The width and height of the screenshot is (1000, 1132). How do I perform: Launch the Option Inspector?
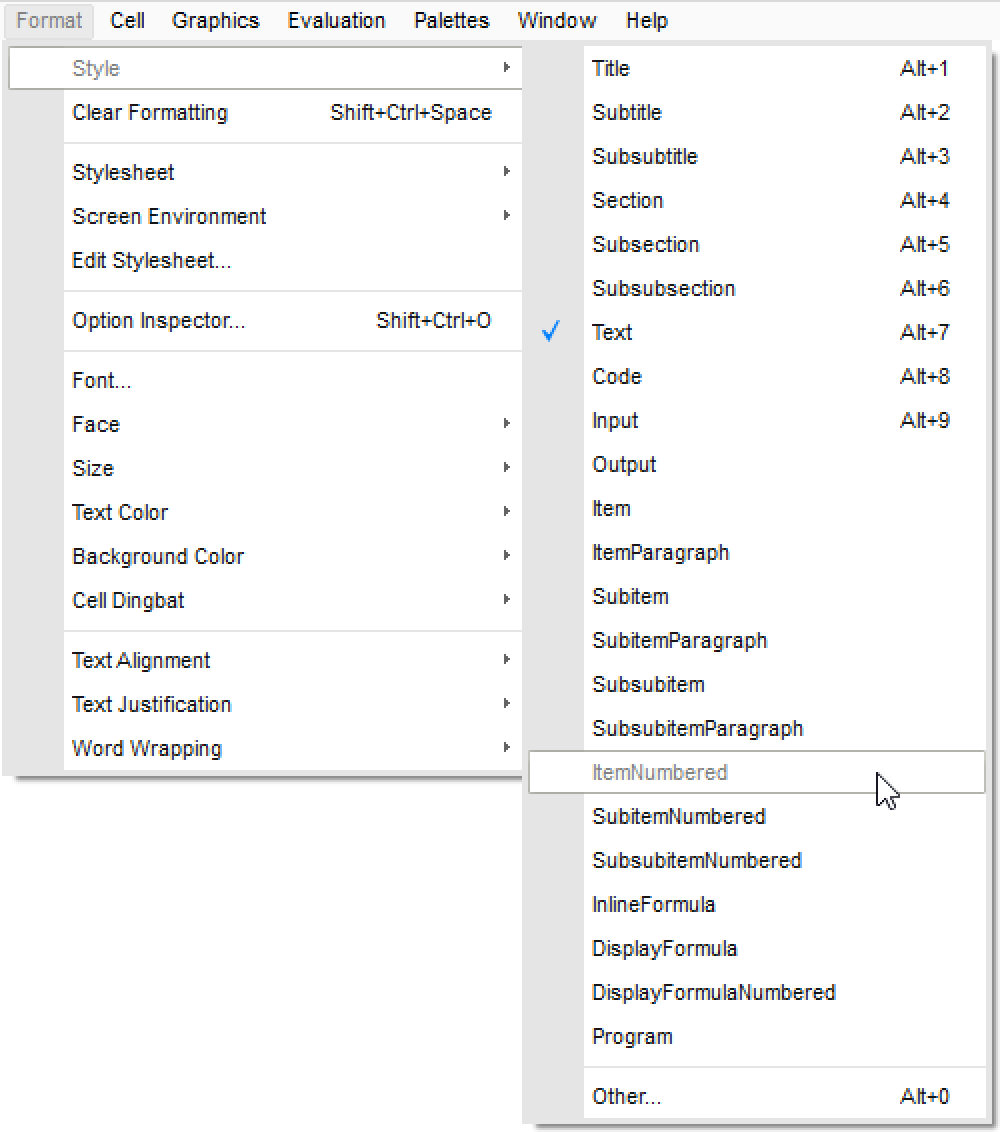[x=158, y=321]
